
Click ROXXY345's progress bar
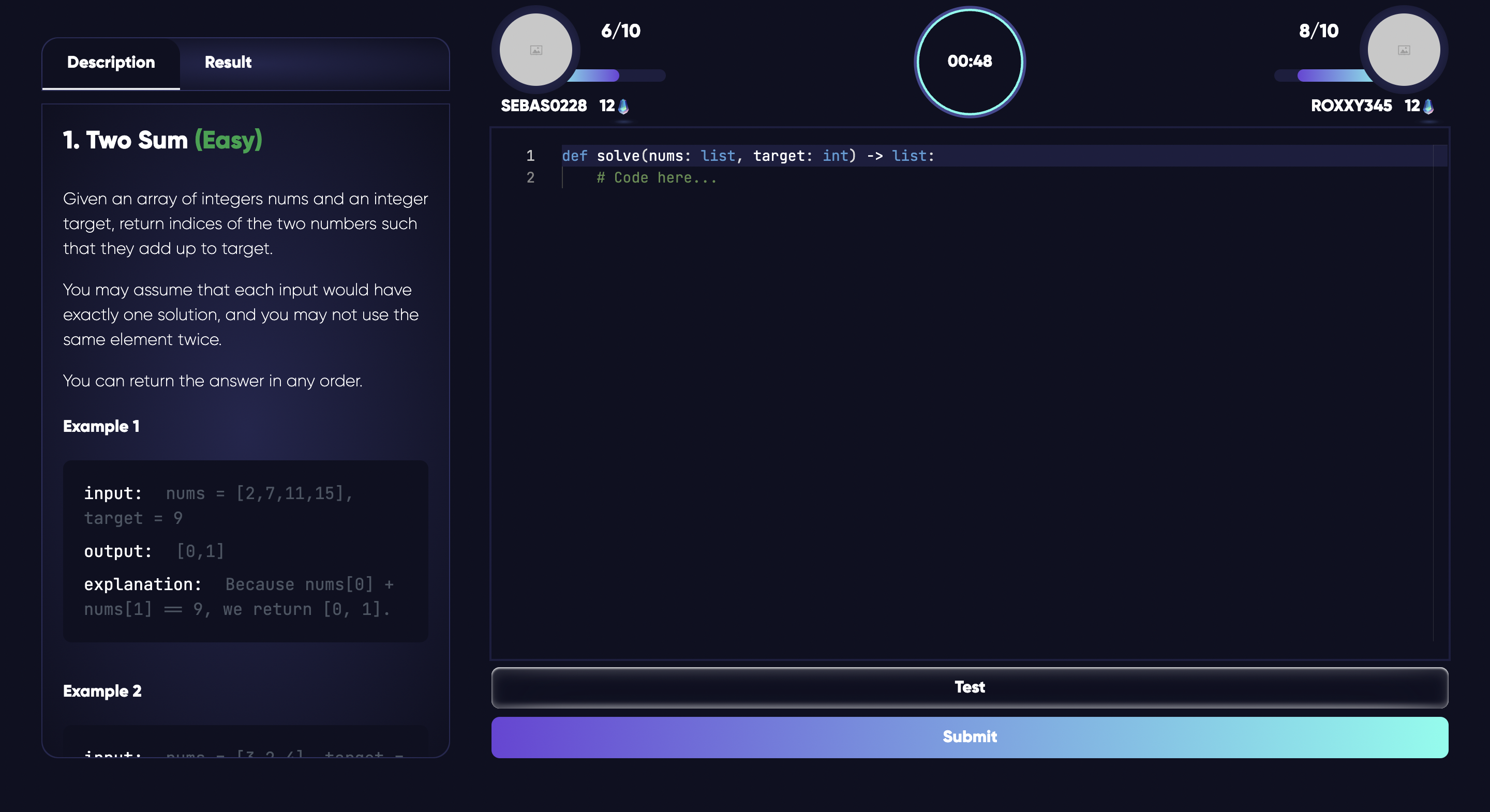pyautogui.click(x=1324, y=76)
